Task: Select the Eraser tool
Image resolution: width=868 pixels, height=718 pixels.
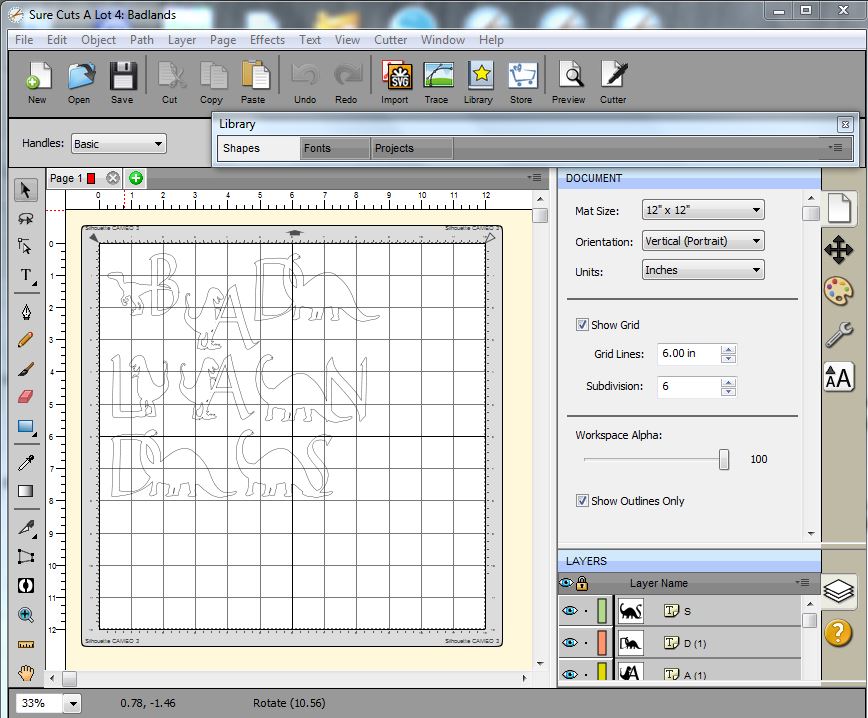Action: 26,396
